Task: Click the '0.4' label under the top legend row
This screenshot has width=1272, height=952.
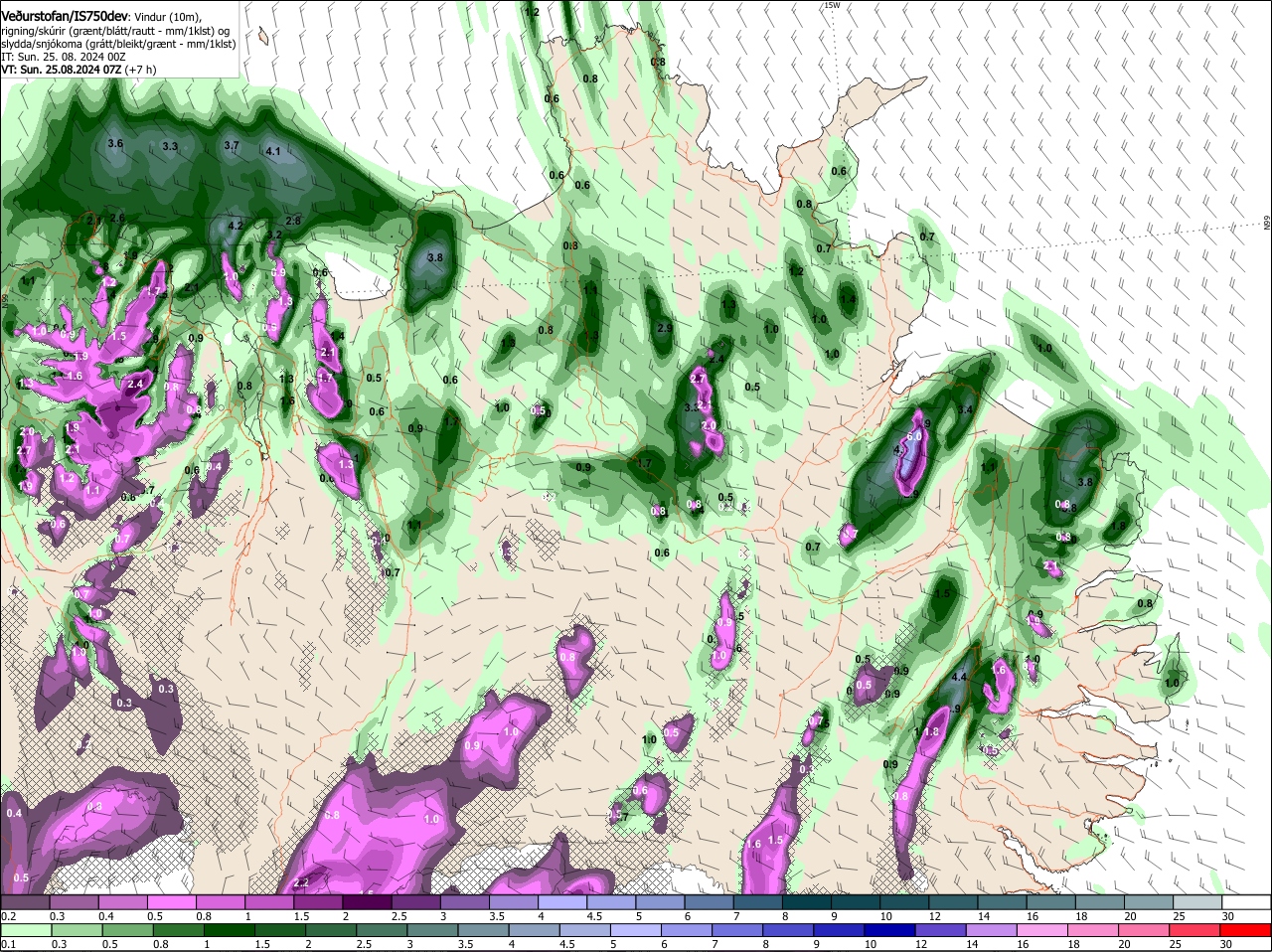Action: tap(105, 916)
